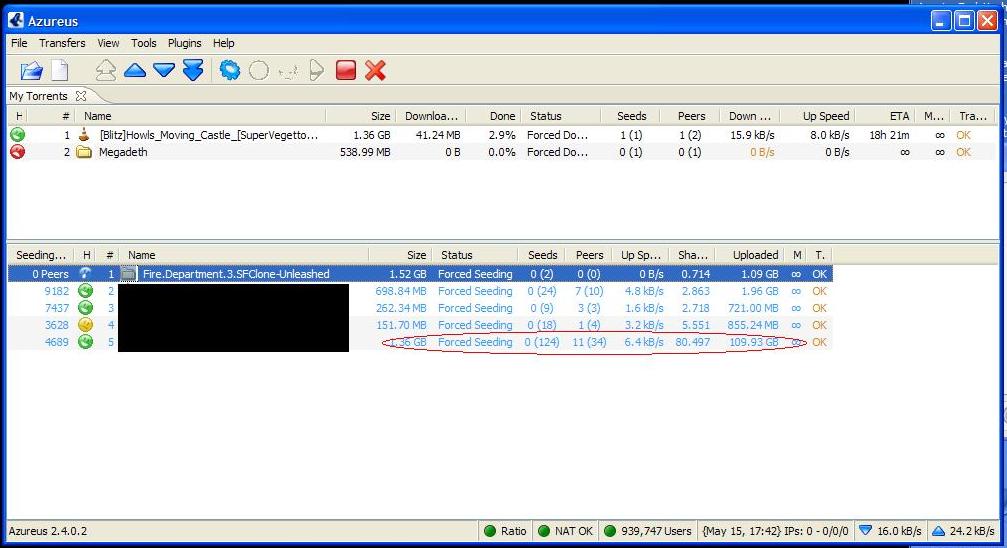This screenshot has width=1007, height=548.
Task: Click the red X remove icon
Action: point(375,70)
